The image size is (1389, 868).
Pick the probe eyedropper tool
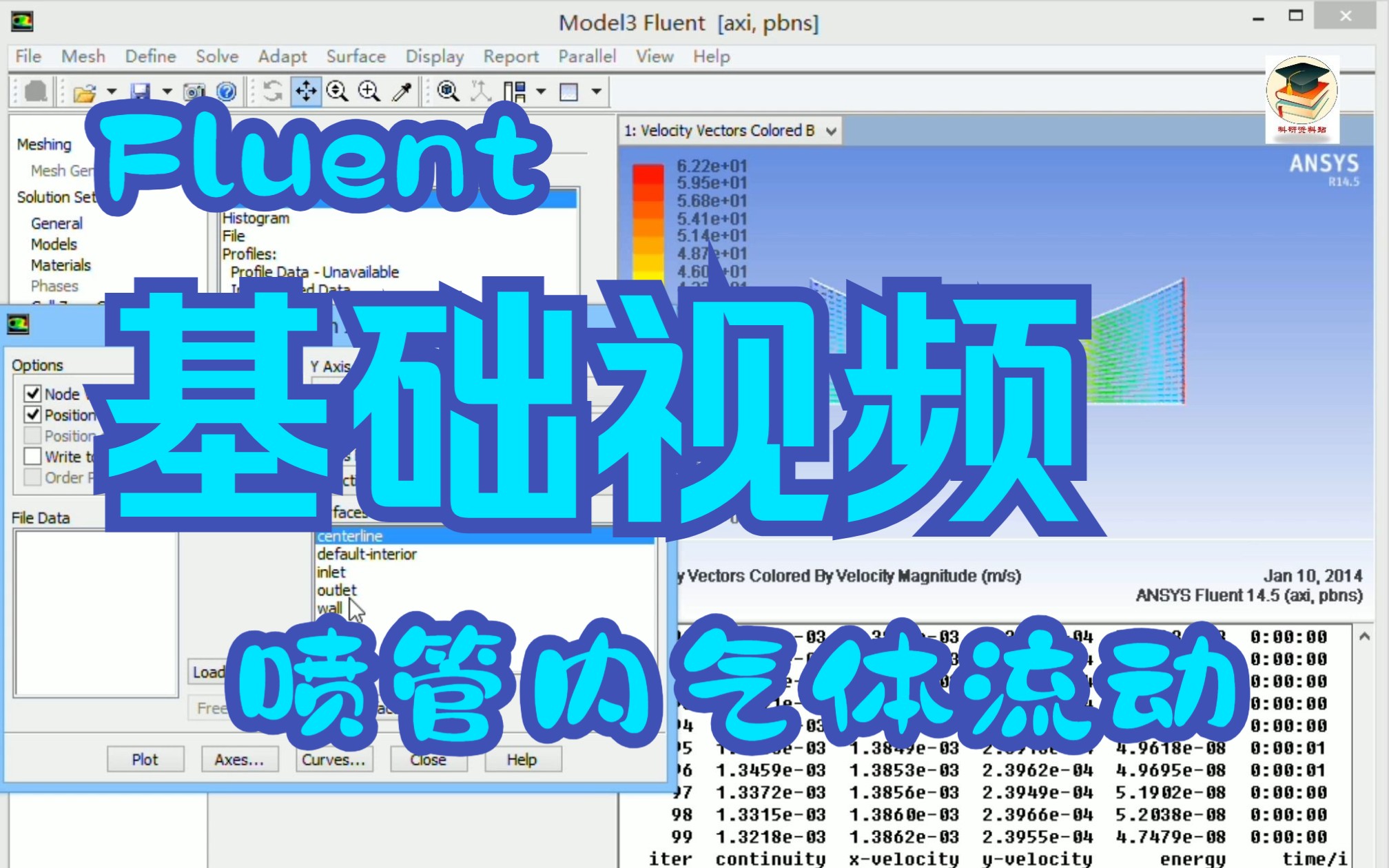tap(403, 90)
